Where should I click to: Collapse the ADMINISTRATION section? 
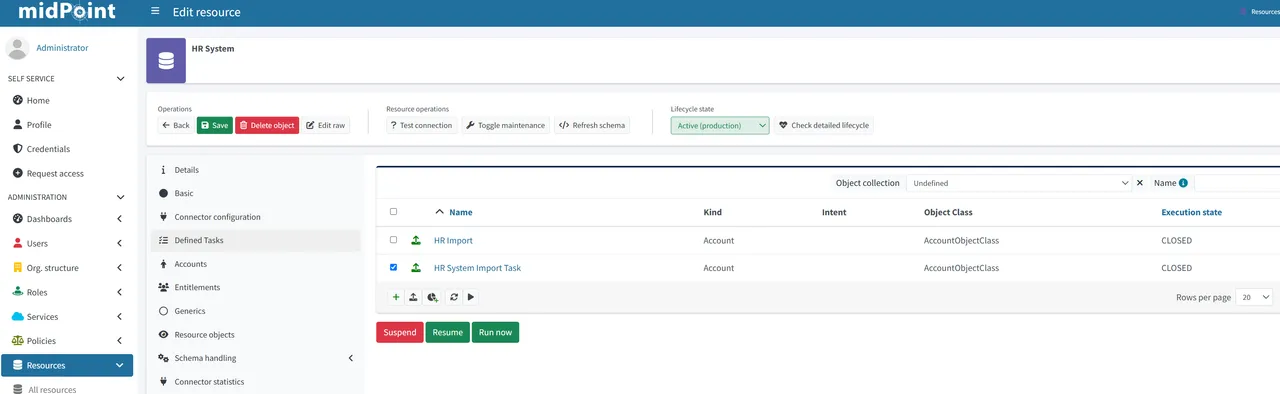(x=121, y=197)
